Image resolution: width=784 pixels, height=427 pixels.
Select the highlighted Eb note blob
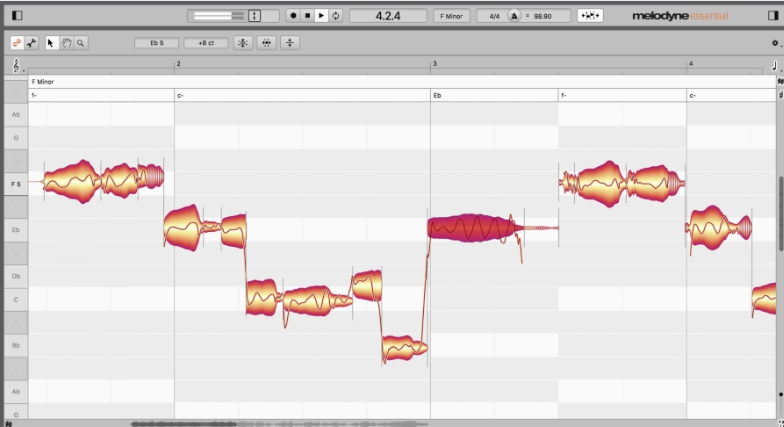tap(473, 228)
